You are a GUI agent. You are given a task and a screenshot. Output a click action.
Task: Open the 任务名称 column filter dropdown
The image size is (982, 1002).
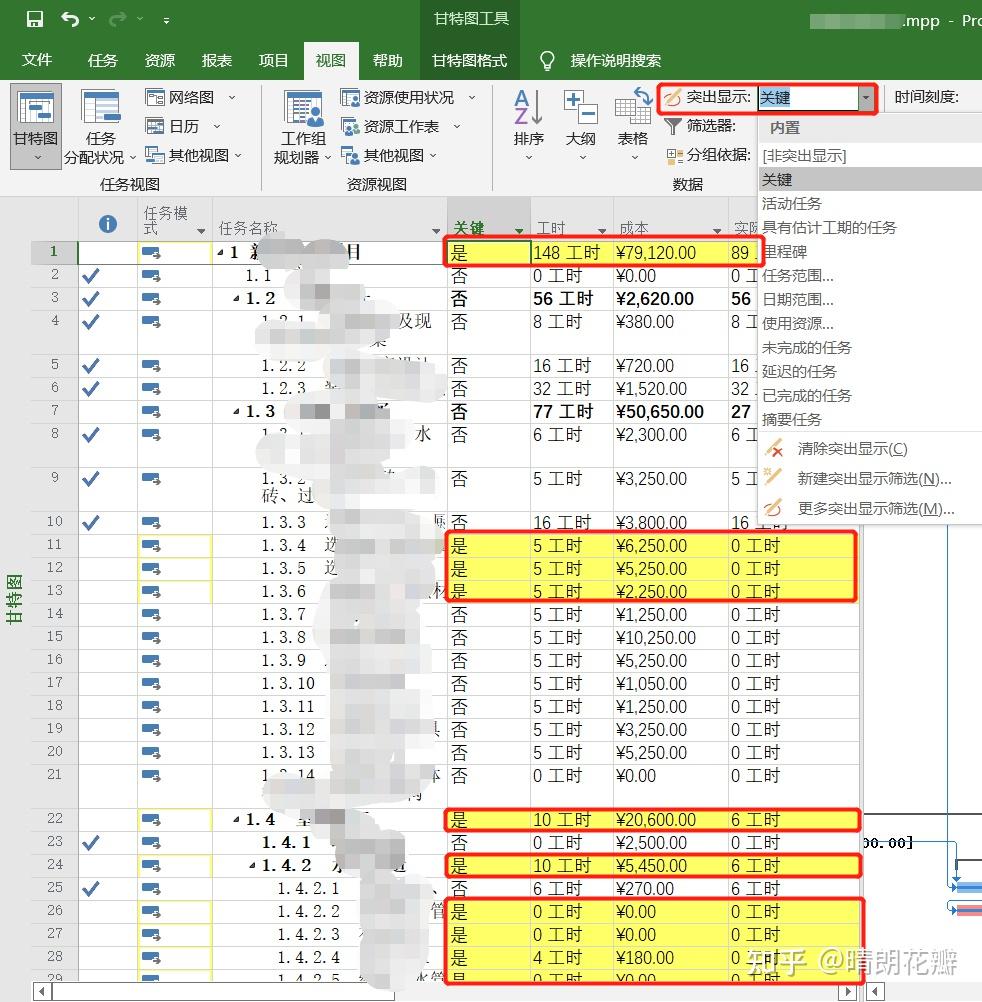pyautogui.click(x=436, y=231)
